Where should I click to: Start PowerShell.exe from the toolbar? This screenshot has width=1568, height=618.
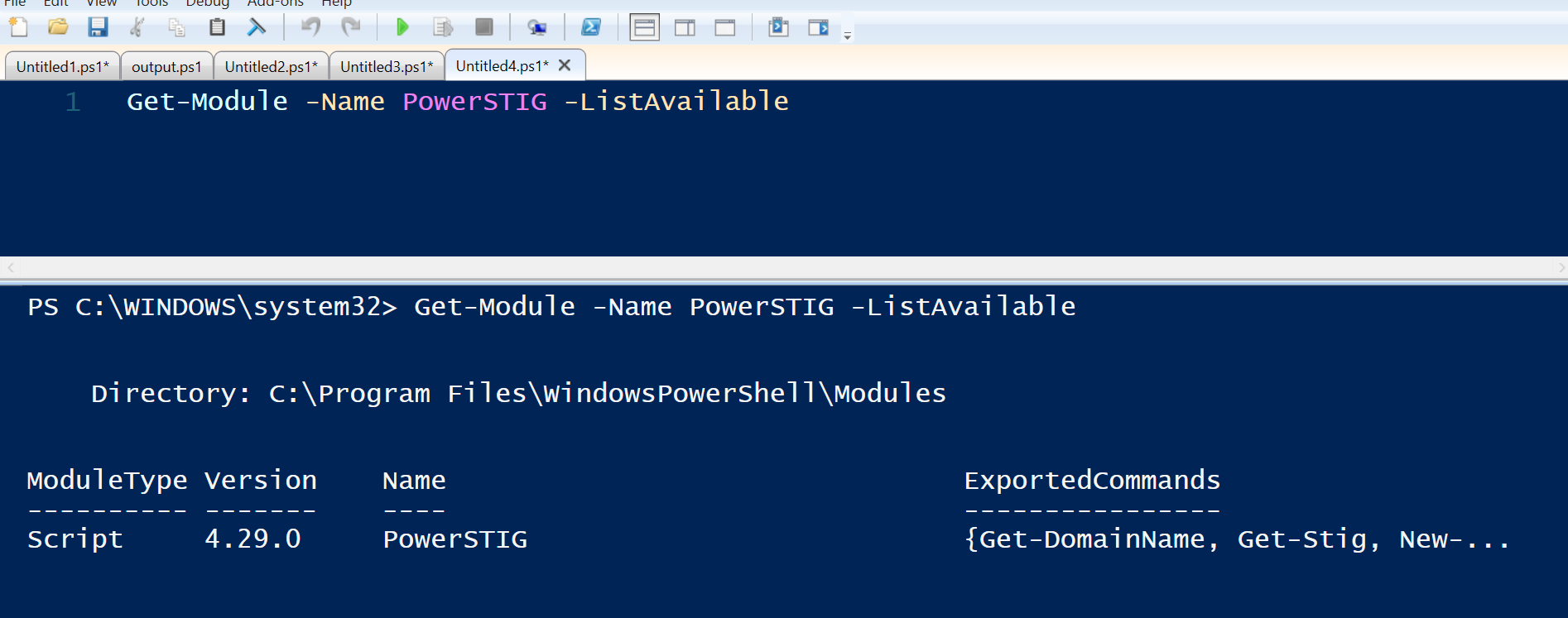point(590,26)
